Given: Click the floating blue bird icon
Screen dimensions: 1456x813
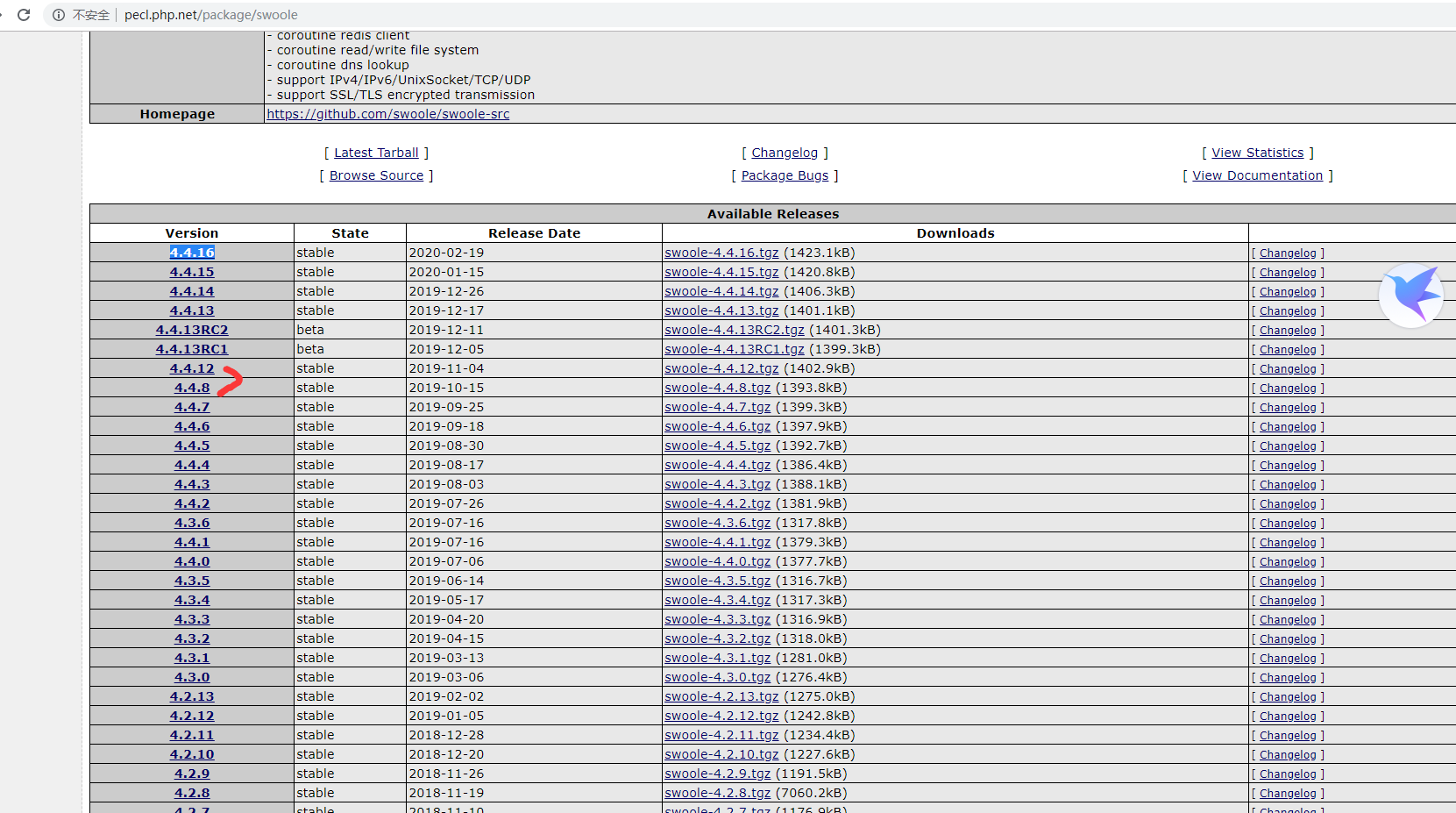Looking at the screenshot, I should point(1410,296).
